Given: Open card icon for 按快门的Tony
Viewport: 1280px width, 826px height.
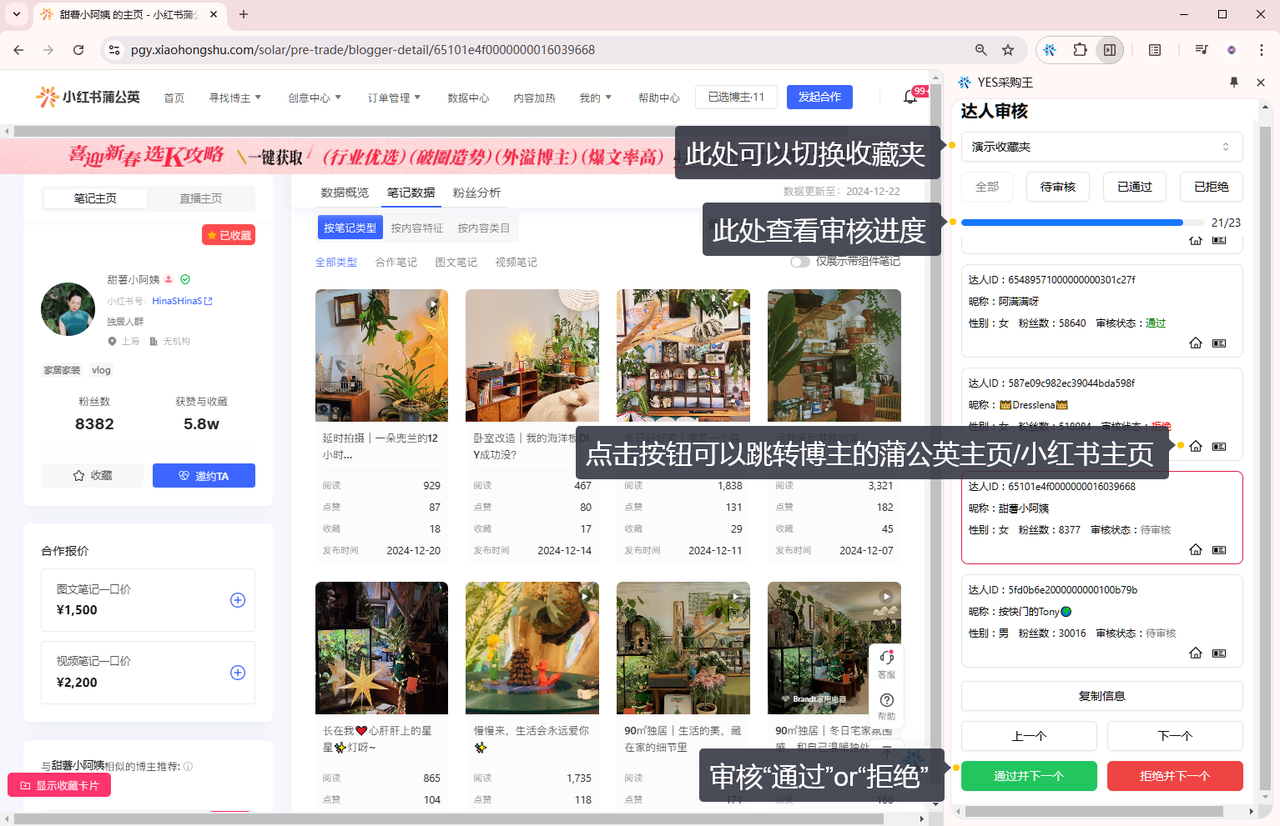Looking at the screenshot, I should point(1219,653).
